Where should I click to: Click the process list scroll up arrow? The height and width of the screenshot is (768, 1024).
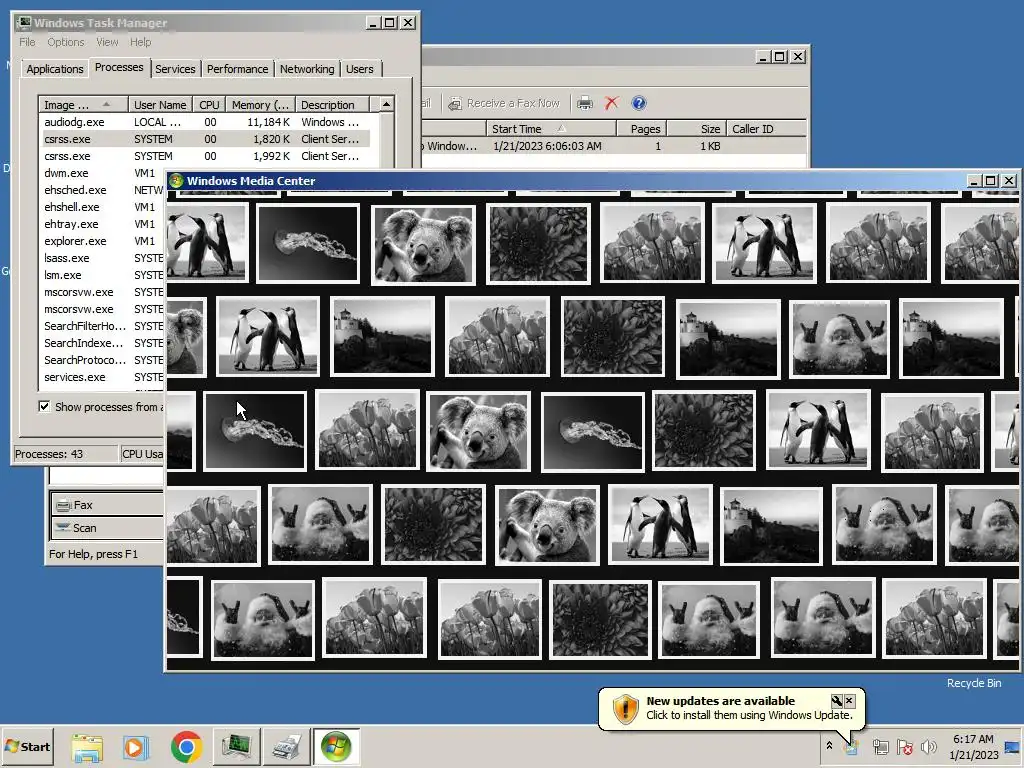(387, 104)
